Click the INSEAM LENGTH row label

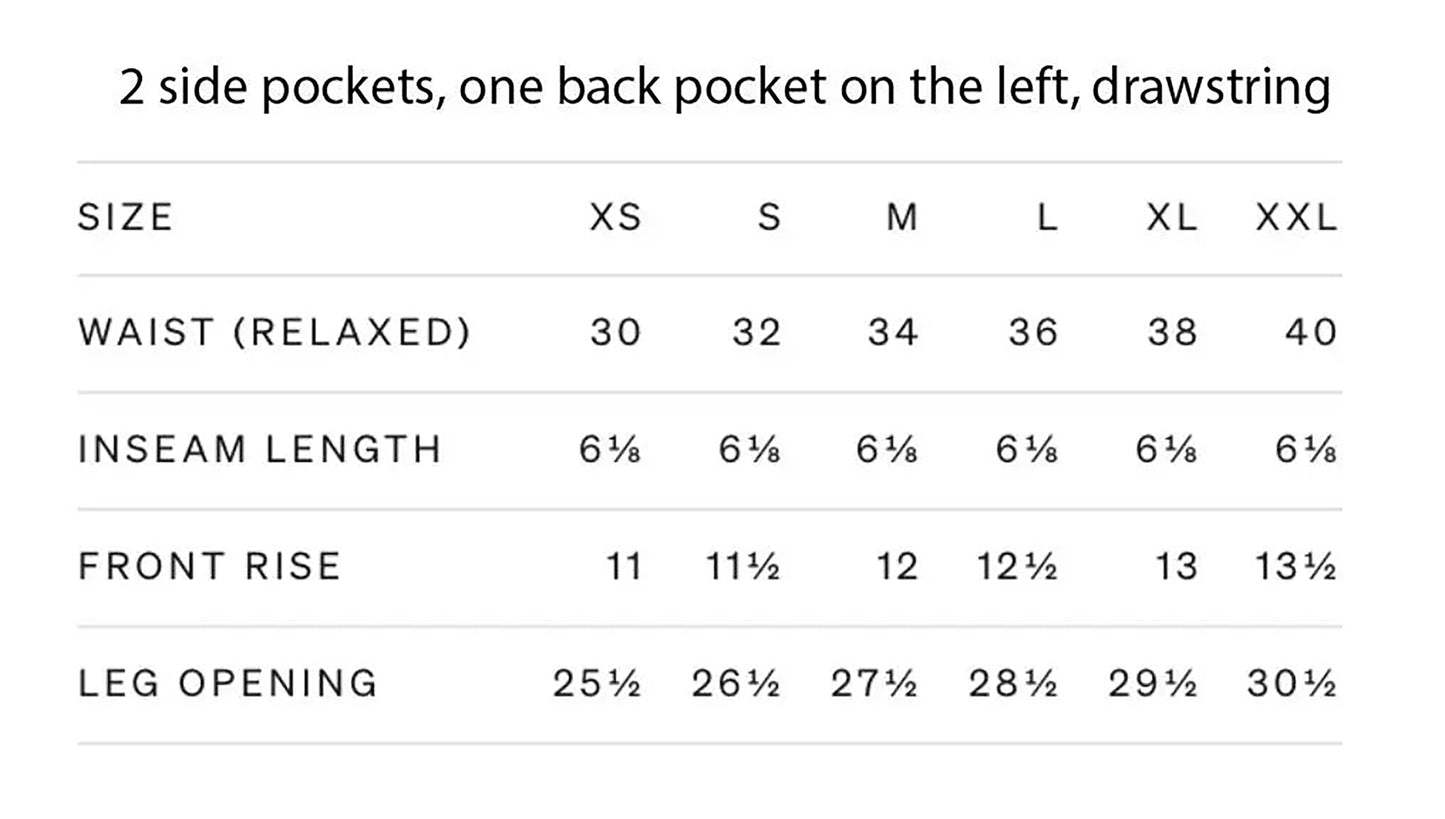[x=260, y=449]
